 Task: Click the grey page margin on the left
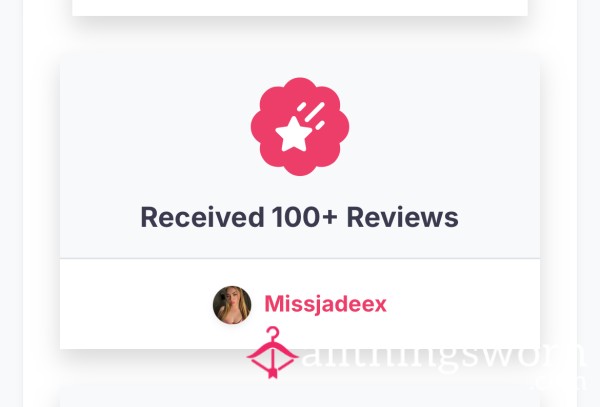click(x=11, y=204)
